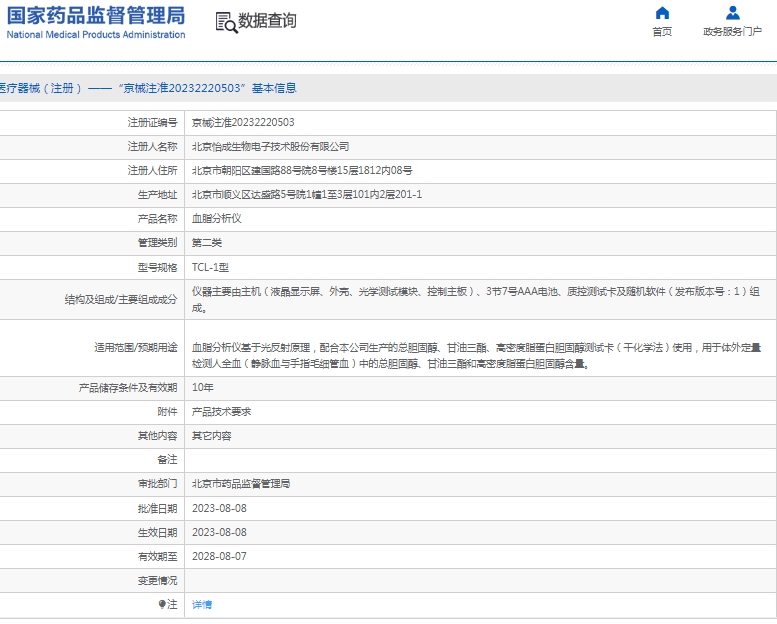Viewport: 777px width, 624px height.
Task: Click the 数据查询 heading text
Action: point(268,21)
